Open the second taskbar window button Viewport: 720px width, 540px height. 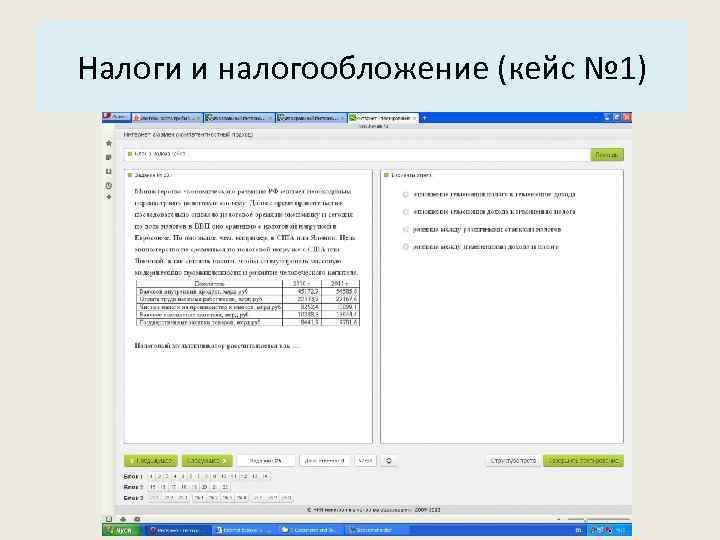[243, 530]
